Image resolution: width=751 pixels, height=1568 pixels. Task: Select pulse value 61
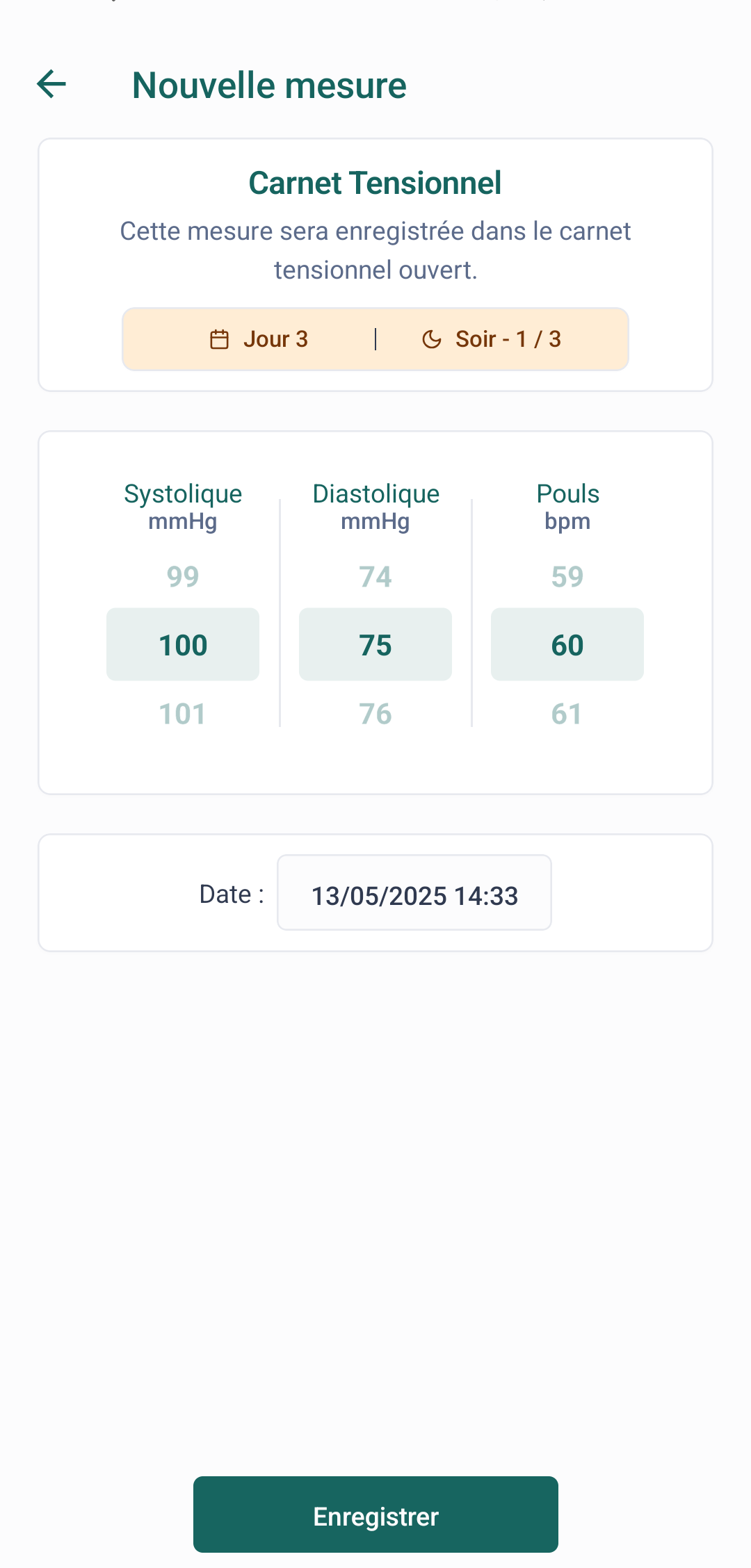point(567,714)
